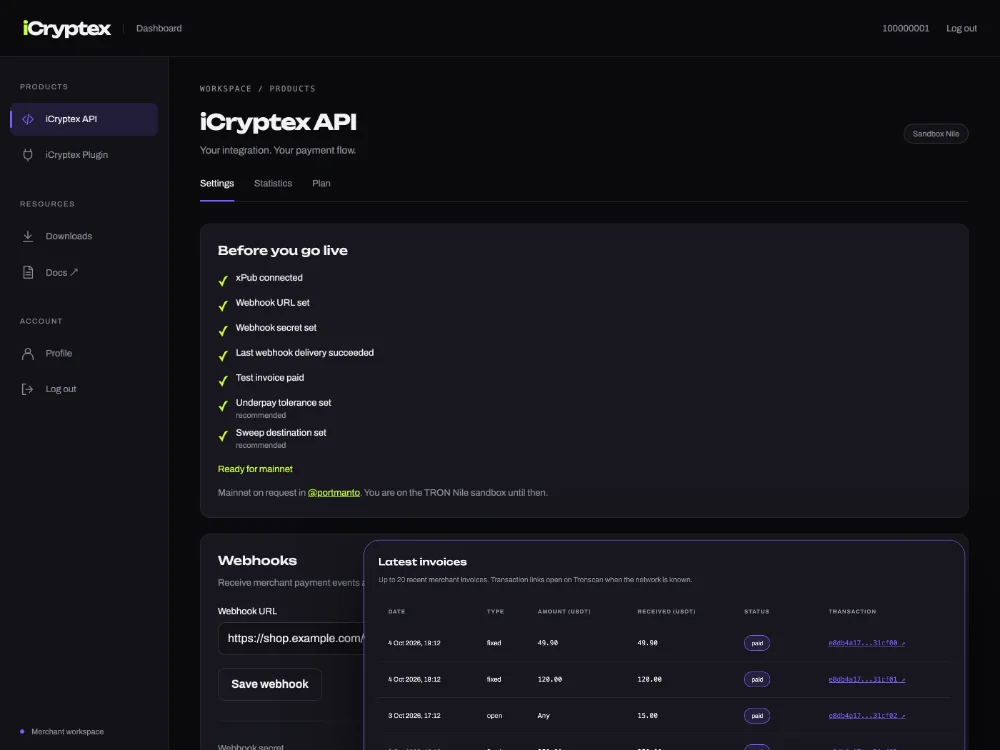
Task: Click the Before you go live heading
Action: [283, 251]
